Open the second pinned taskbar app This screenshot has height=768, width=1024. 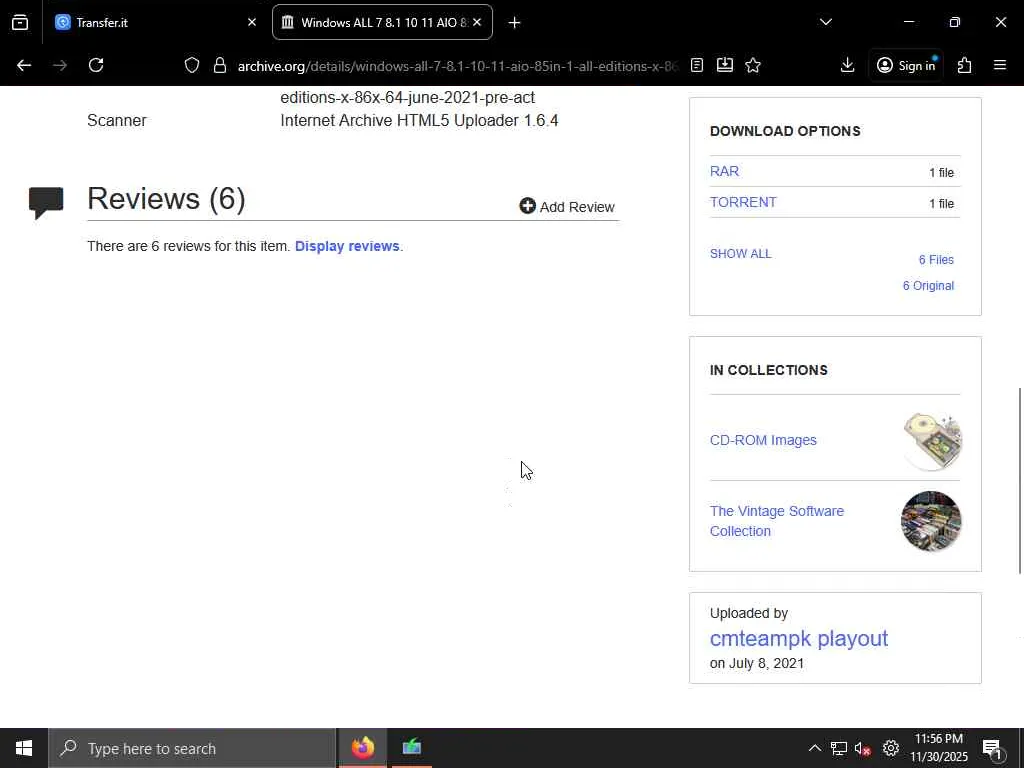pyautogui.click(x=411, y=748)
